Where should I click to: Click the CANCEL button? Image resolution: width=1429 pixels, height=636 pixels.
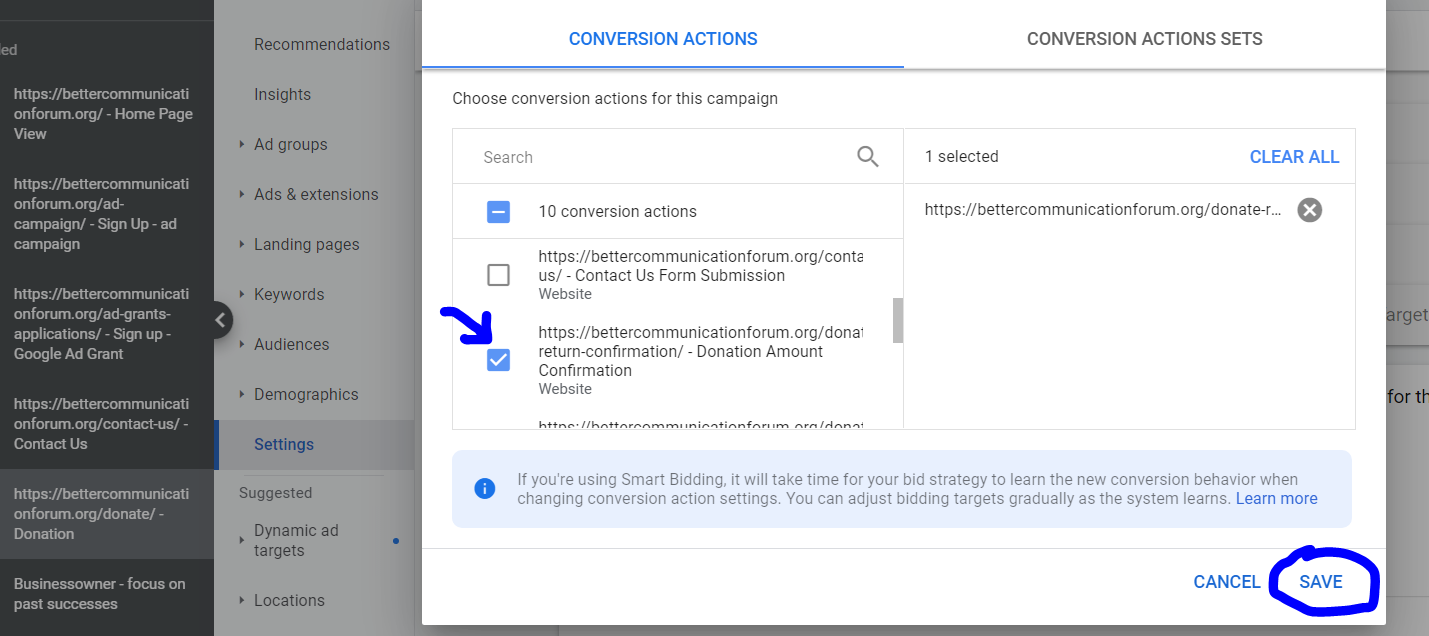click(x=1227, y=582)
